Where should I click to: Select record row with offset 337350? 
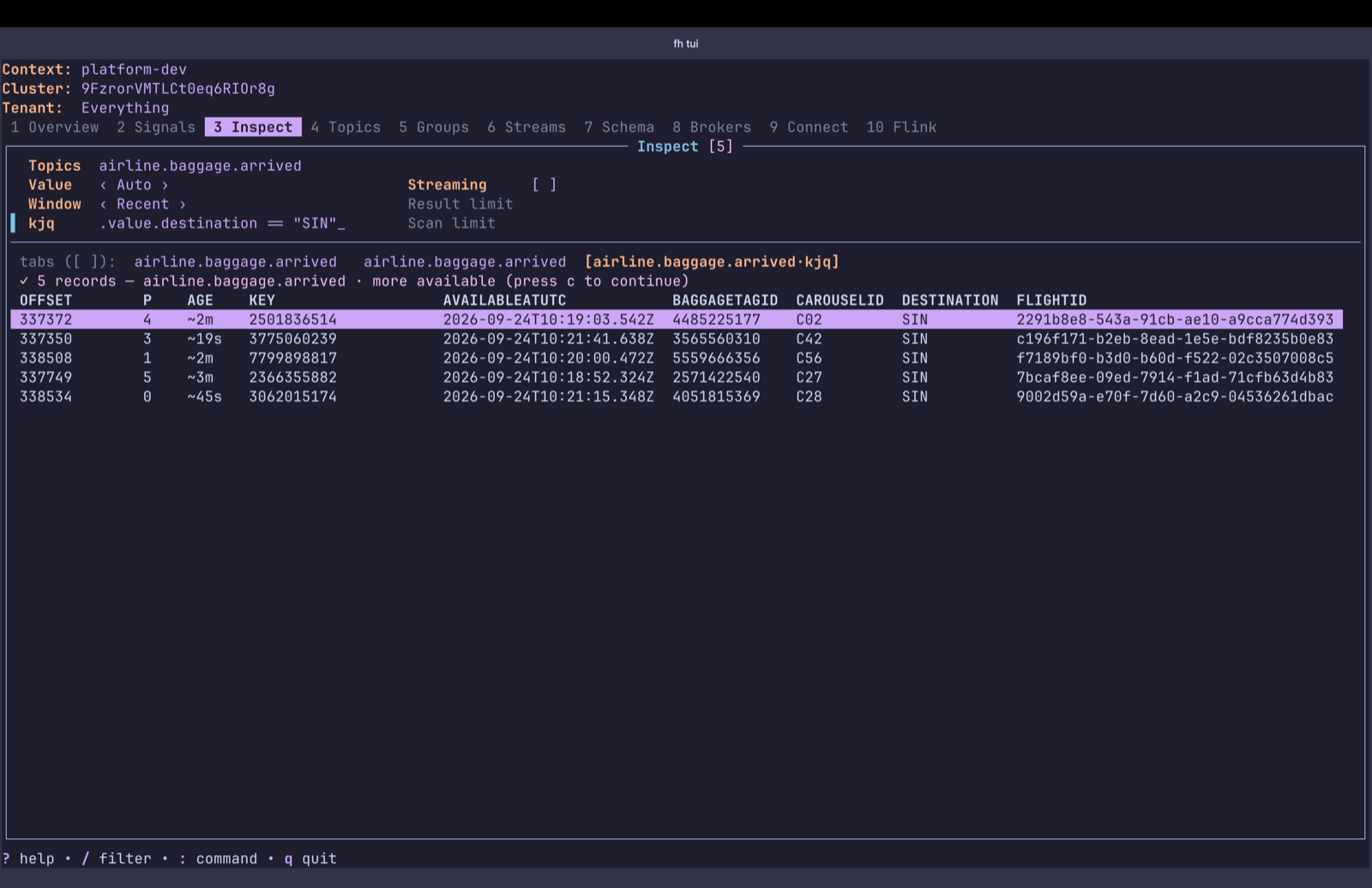677,339
